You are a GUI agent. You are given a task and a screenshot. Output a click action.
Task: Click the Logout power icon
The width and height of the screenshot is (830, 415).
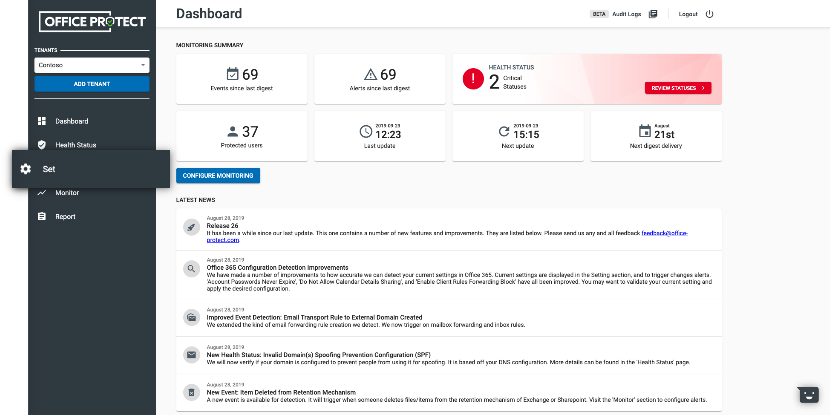(x=710, y=14)
